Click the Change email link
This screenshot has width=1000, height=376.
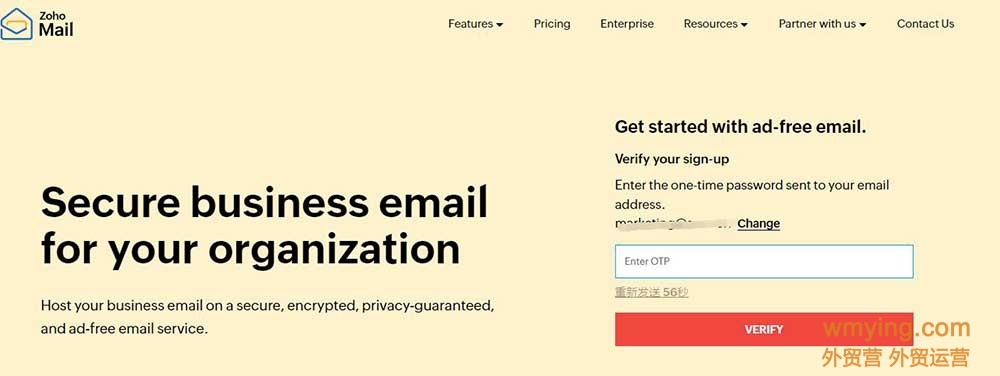pyautogui.click(x=758, y=224)
